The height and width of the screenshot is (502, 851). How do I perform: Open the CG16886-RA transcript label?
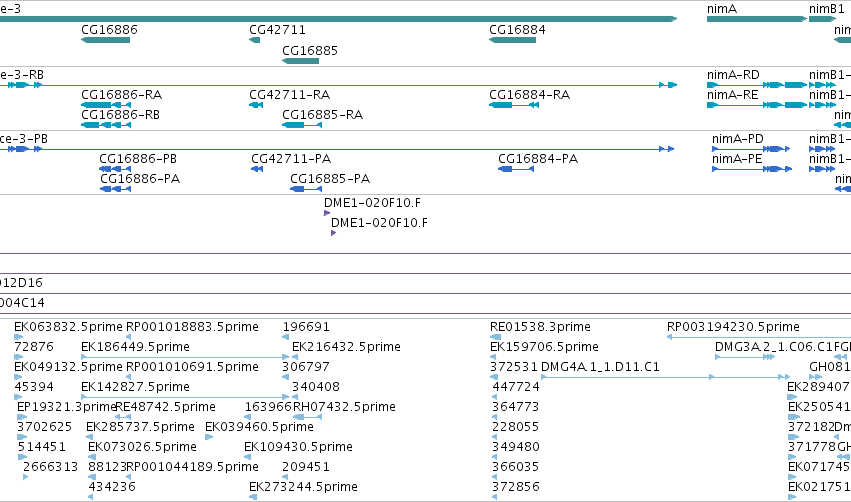click(x=122, y=94)
